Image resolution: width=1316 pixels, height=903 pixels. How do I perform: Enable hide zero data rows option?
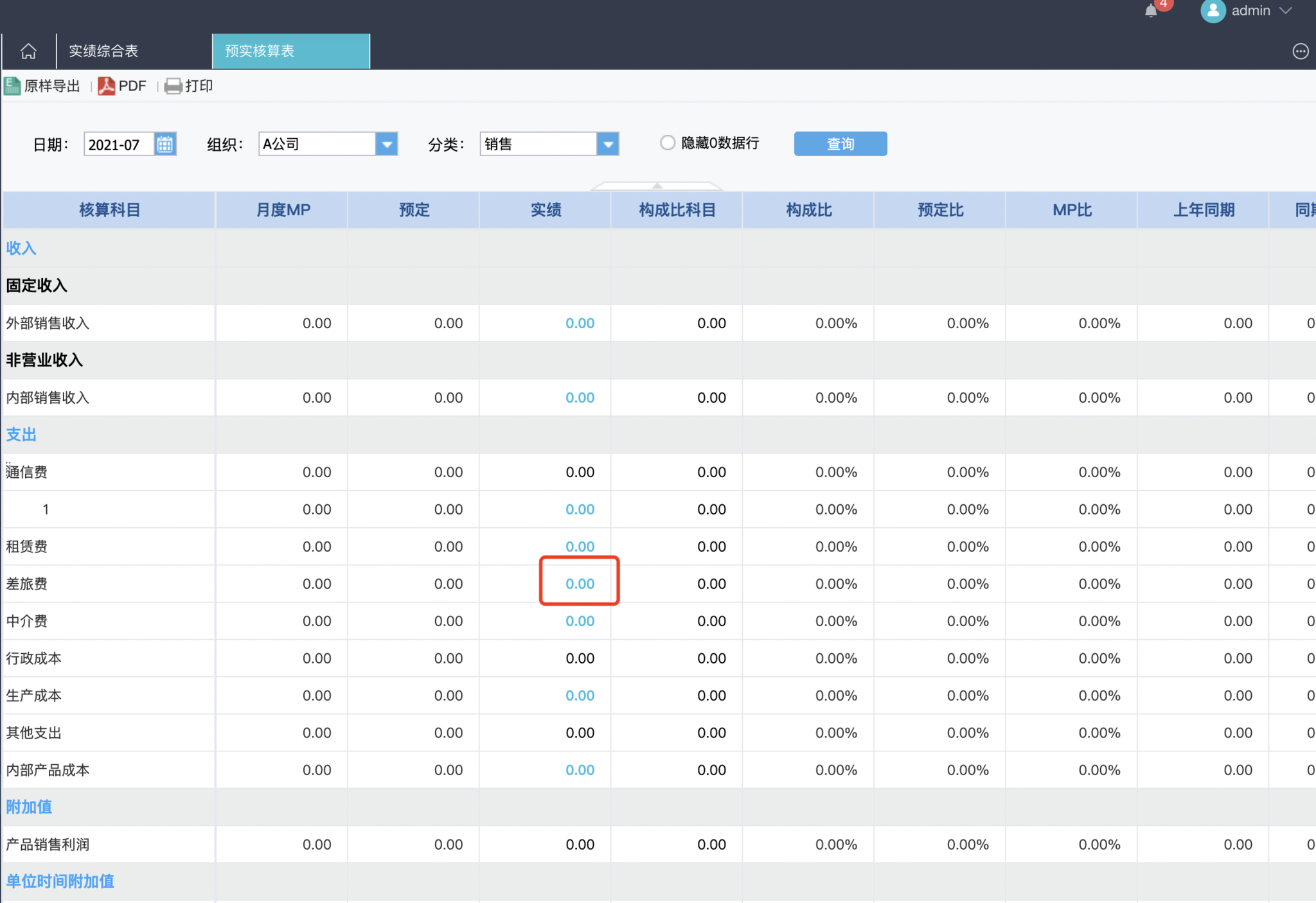[x=668, y=143]
